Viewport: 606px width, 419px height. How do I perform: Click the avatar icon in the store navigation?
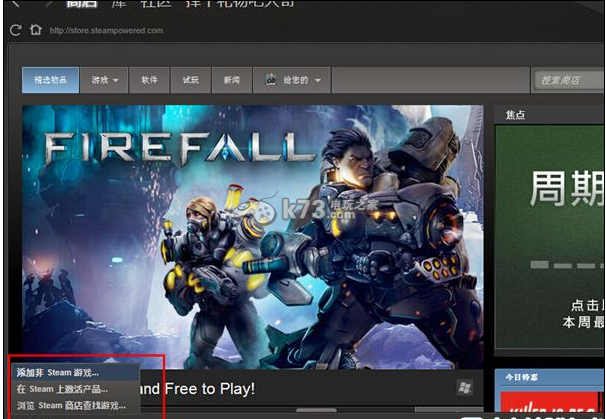[x=272, y=80]
